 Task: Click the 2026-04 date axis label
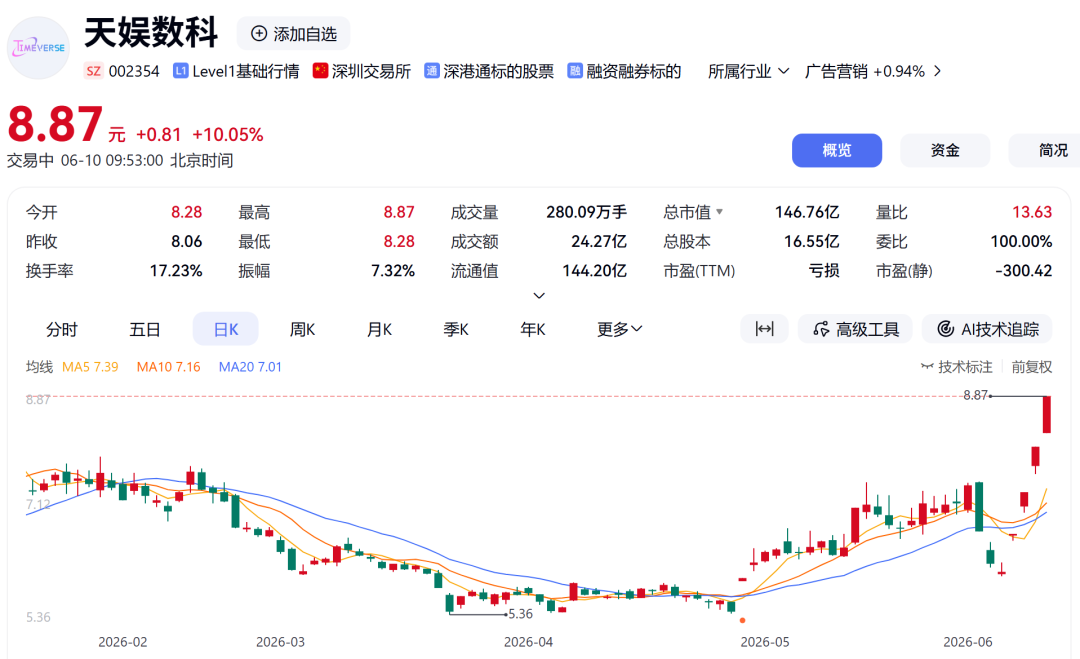click(528, 642)
